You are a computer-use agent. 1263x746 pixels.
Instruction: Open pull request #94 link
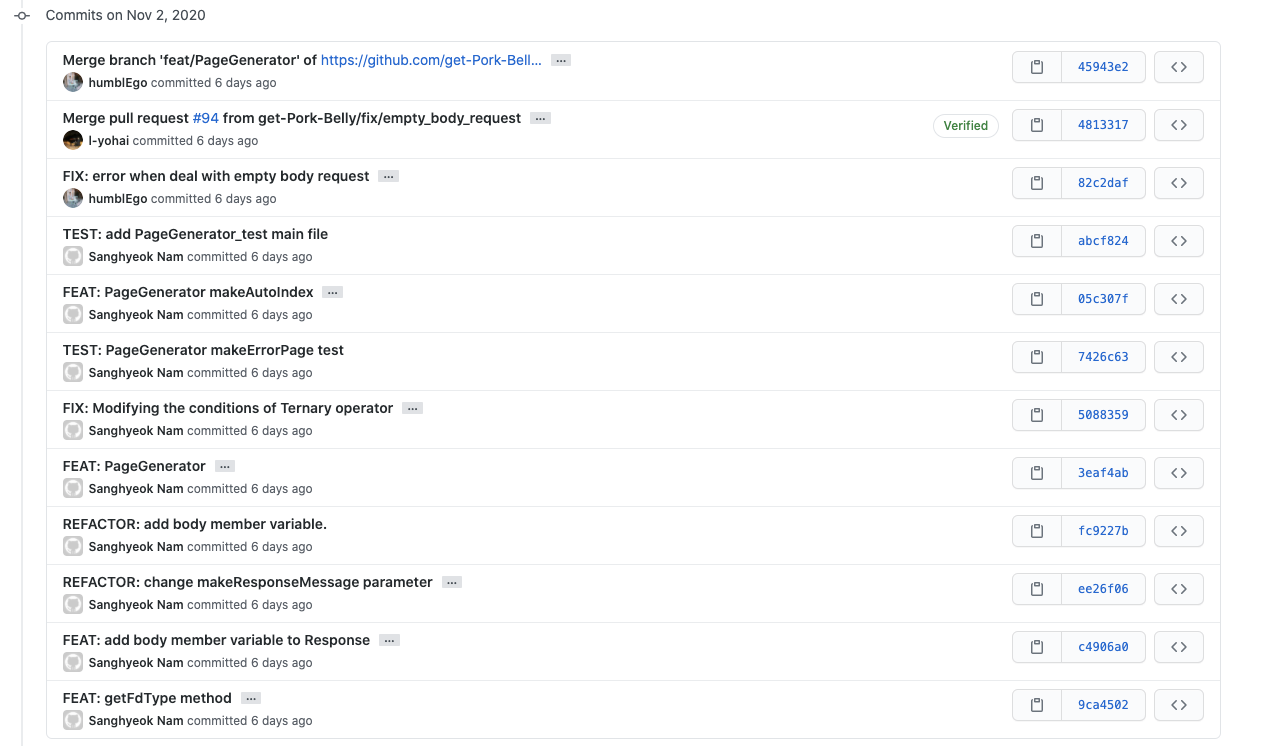(x=205, y=118)
